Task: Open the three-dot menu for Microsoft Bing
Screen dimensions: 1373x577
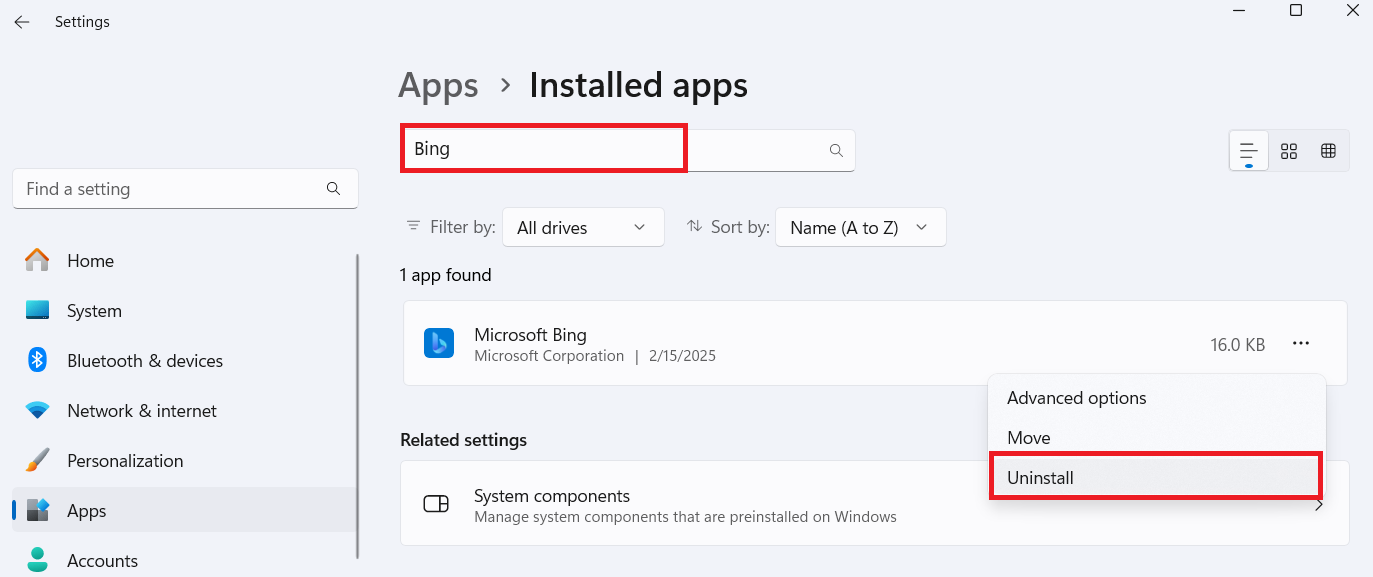Action: tap(1300, 344)
